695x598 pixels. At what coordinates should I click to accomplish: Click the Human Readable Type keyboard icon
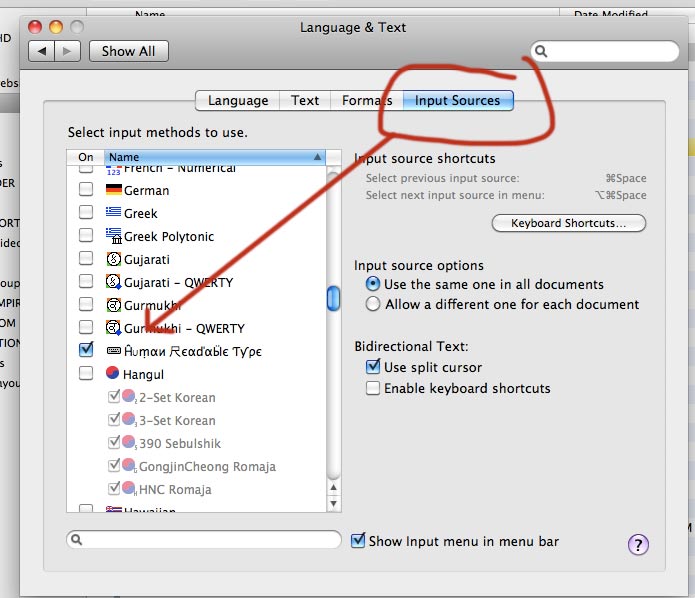tap(114, 351)
